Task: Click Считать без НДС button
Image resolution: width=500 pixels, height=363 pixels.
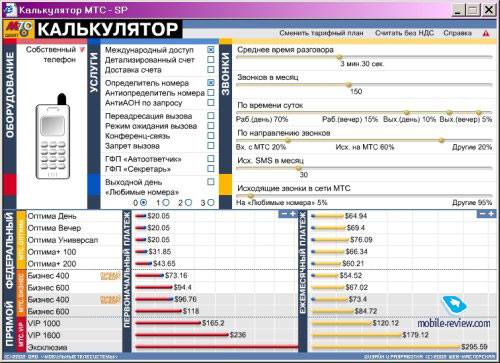Action: click(404, 33)
